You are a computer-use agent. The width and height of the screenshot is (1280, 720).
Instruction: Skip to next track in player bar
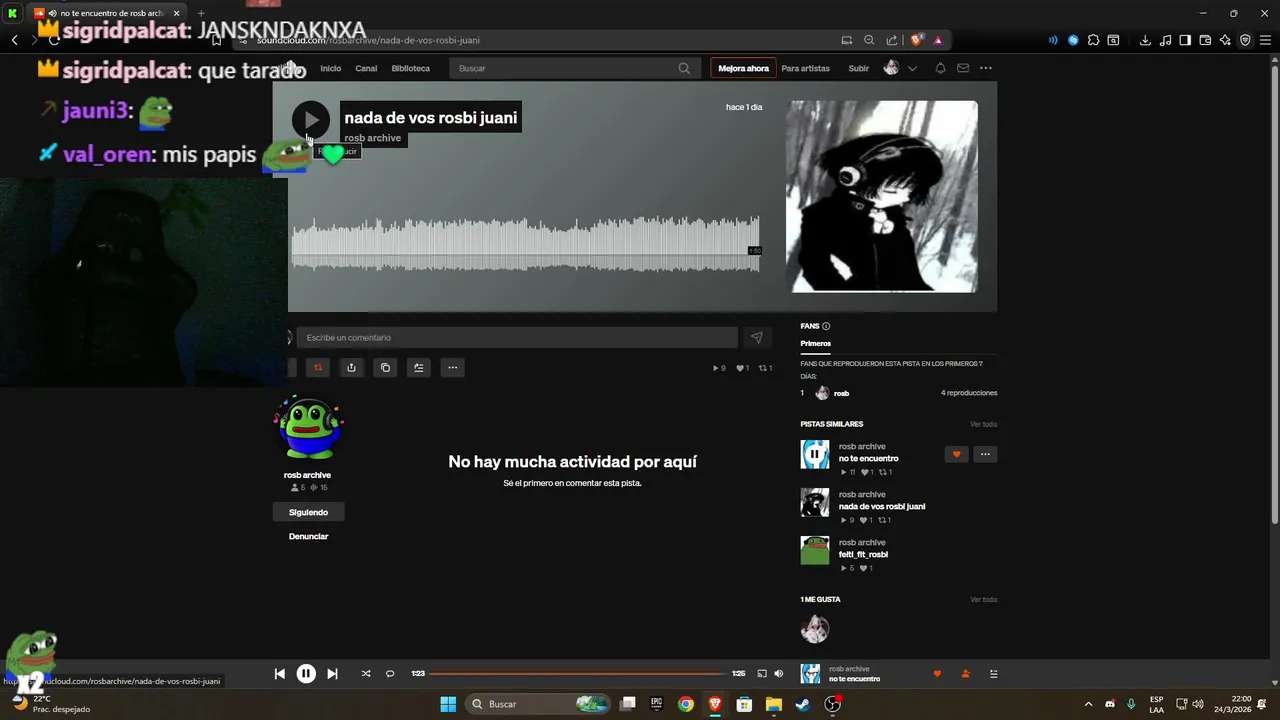[332, 674]
